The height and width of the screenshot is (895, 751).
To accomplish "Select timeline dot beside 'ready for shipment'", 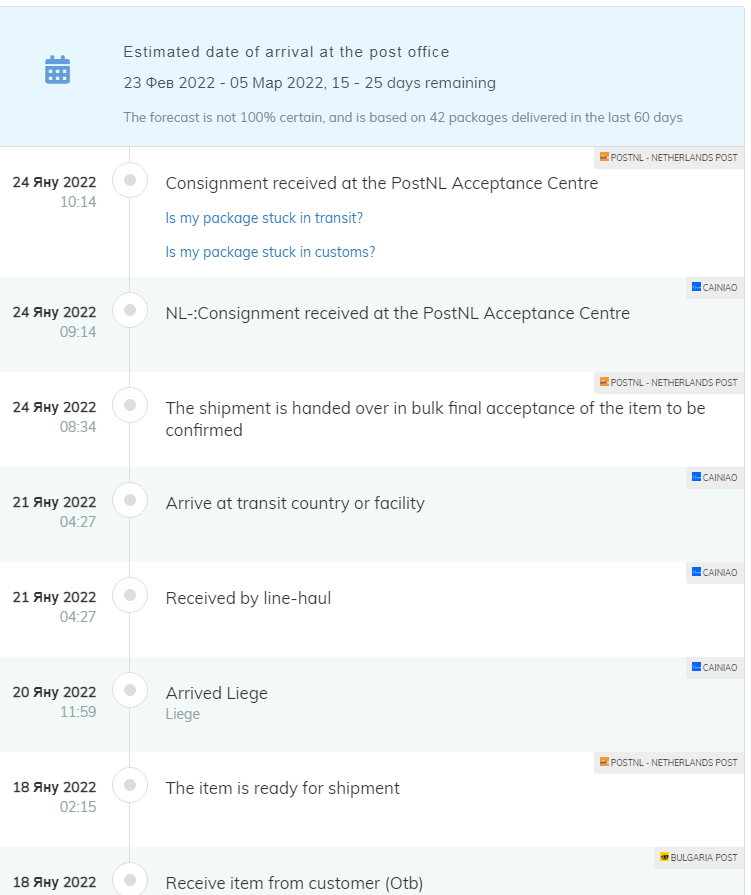I will (130, 786).
